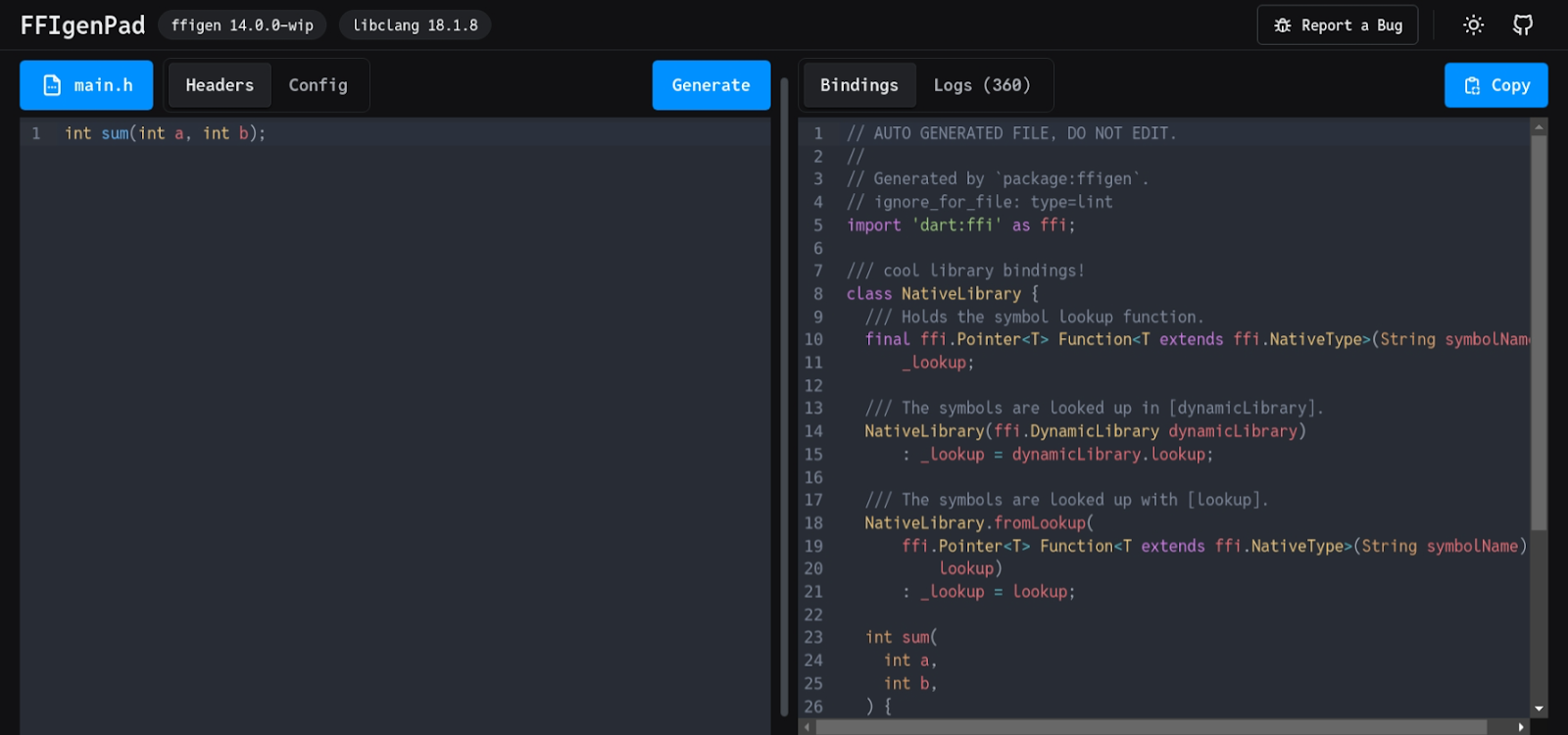Click the vertical splitter between editor panes

[784, 392]
